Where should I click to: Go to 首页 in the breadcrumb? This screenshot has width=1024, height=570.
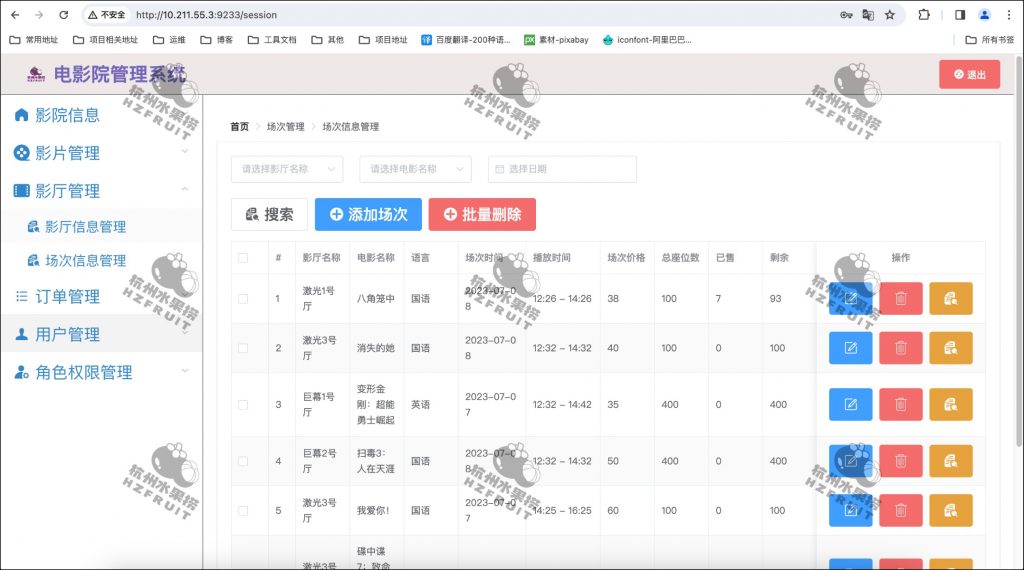pyautogui.click(x=240, y=127)
